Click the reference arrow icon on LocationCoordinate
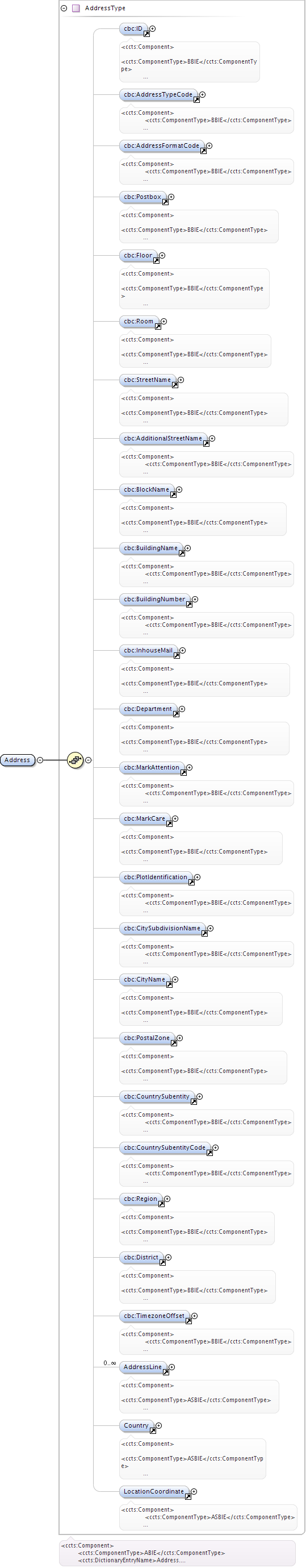This screenshot has width=306, height=1568. (x=188, y=1497)
